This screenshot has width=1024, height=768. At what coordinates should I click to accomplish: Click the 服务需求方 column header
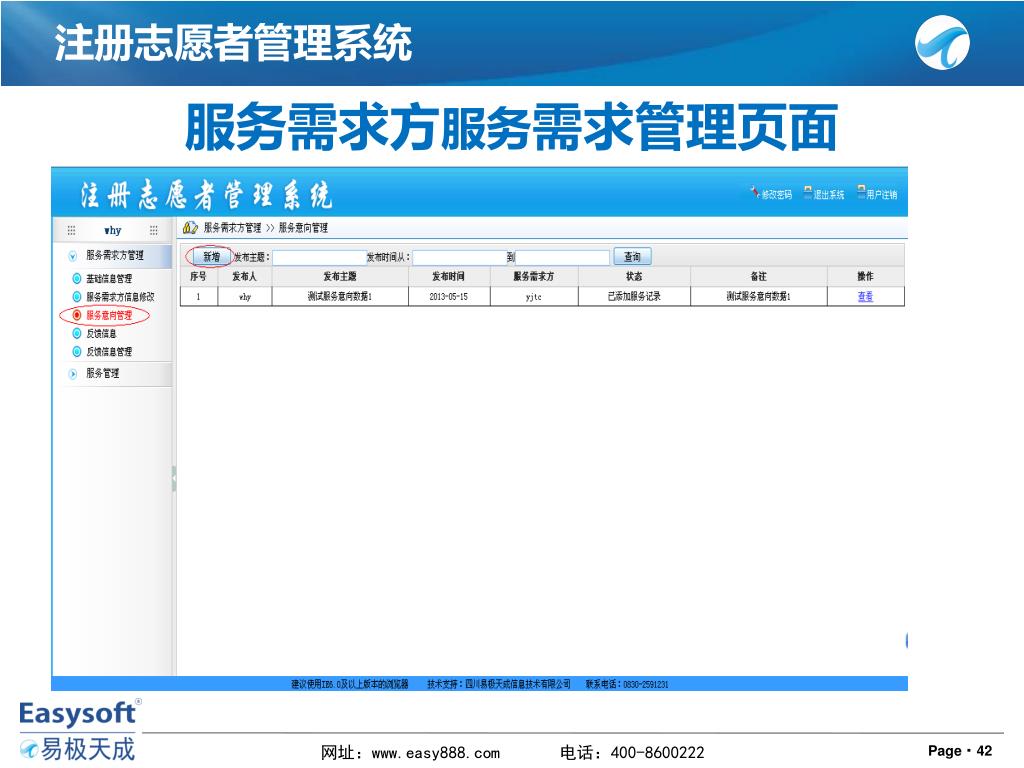click(x=534, y=276)
